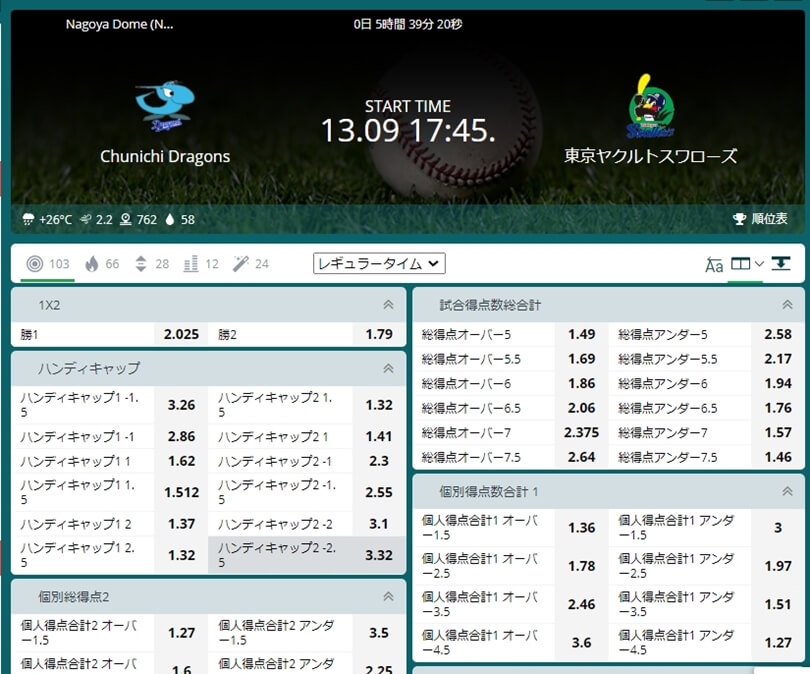Open the 順位表 standings link
Viewport: 810px width, 674px height.
(x=764, y=218)
